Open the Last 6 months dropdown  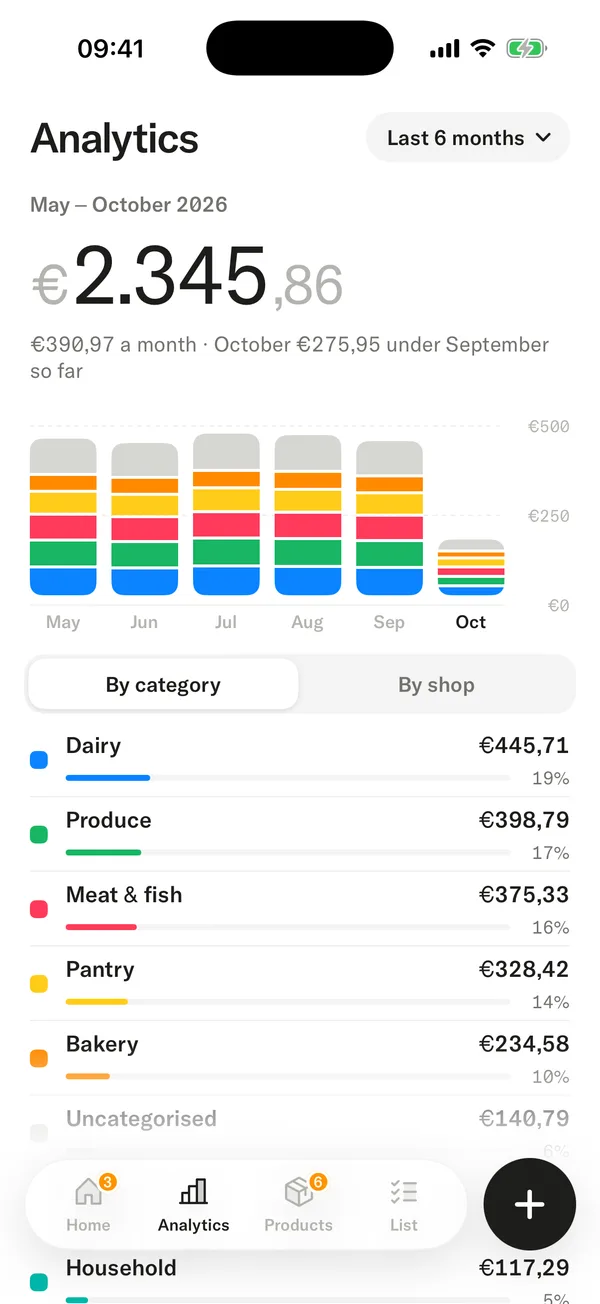468,138
